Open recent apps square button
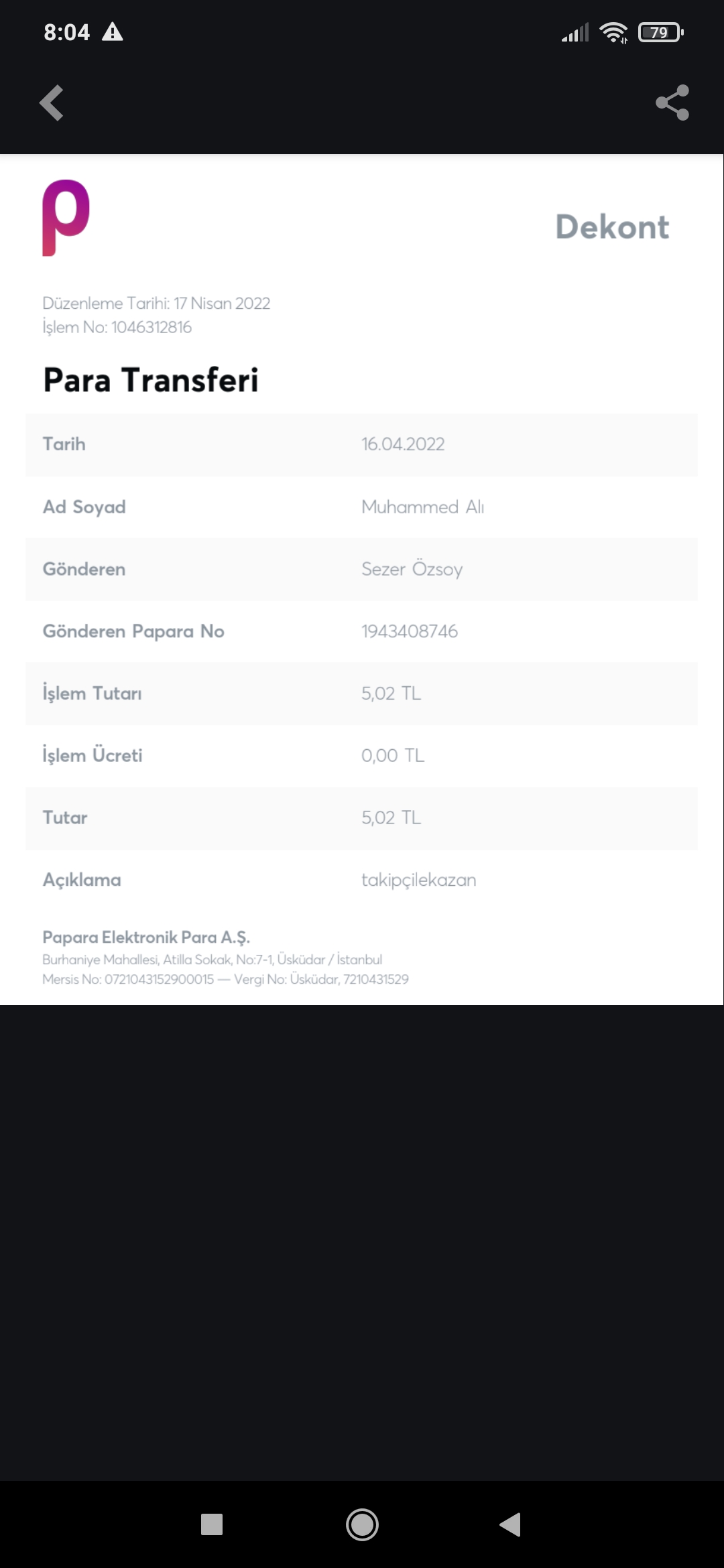Image resolution: width=724 pixels, height=1568 pixels. point(212,1524)
